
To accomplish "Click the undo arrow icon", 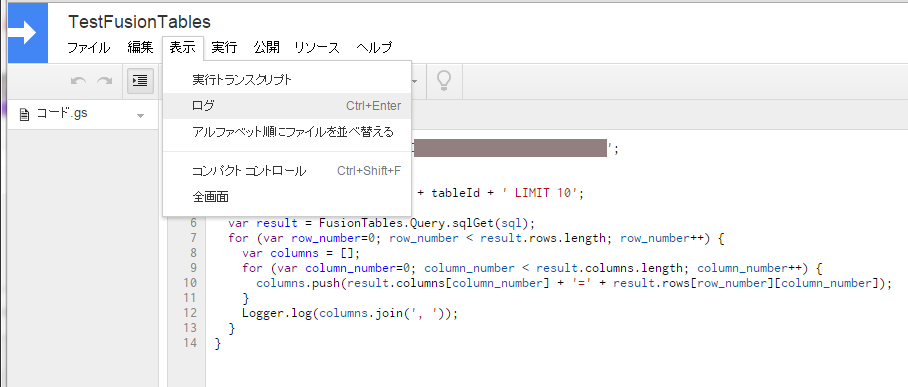I will [78, 81].
